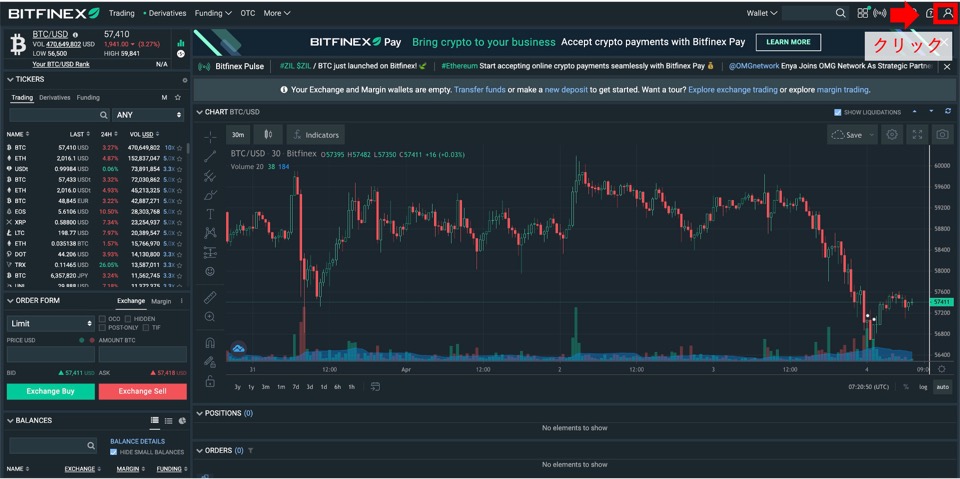
Task: Open the OTC menu
Action: click(248, 13)
